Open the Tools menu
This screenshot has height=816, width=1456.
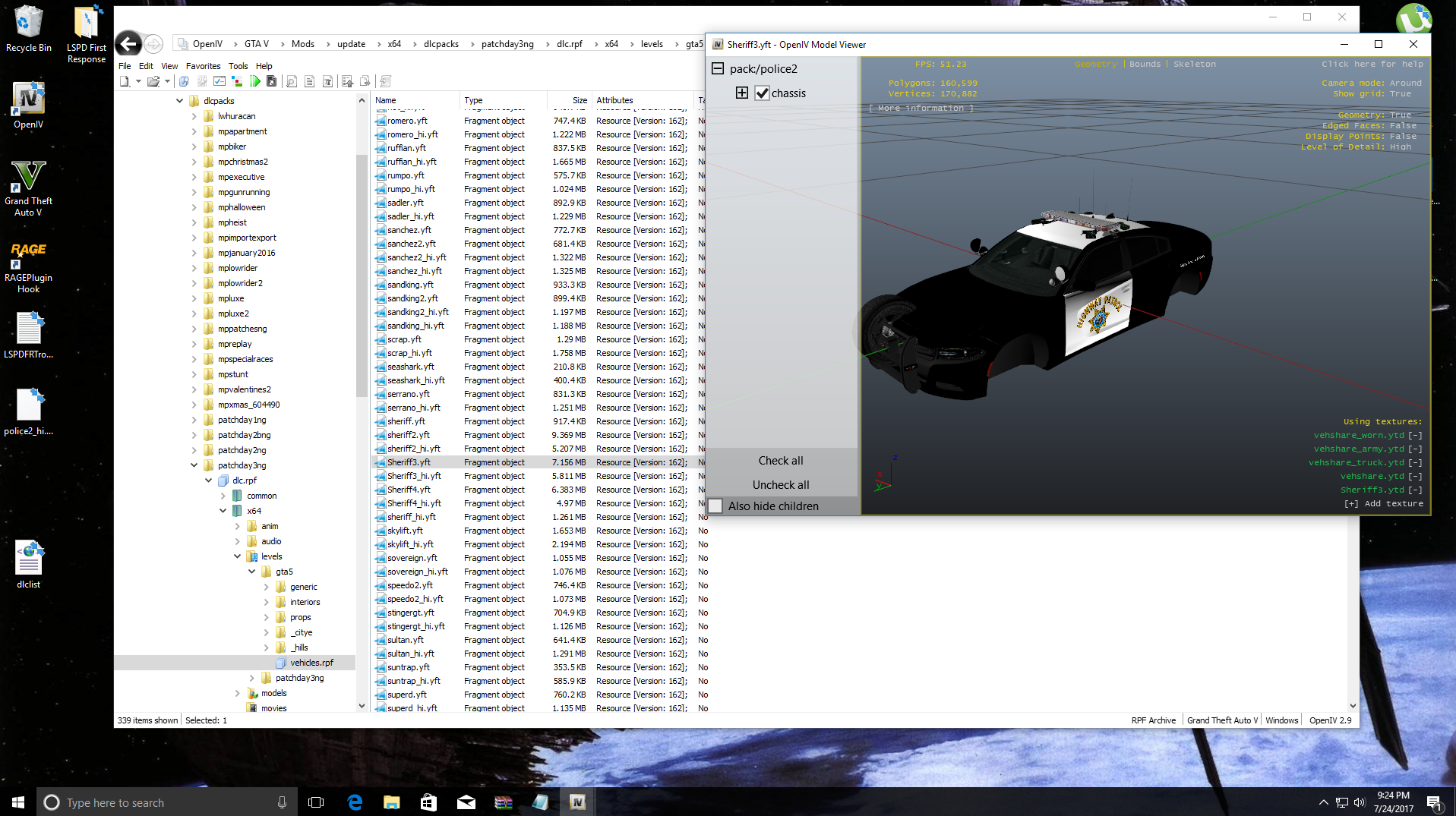[x=238, y=66]
